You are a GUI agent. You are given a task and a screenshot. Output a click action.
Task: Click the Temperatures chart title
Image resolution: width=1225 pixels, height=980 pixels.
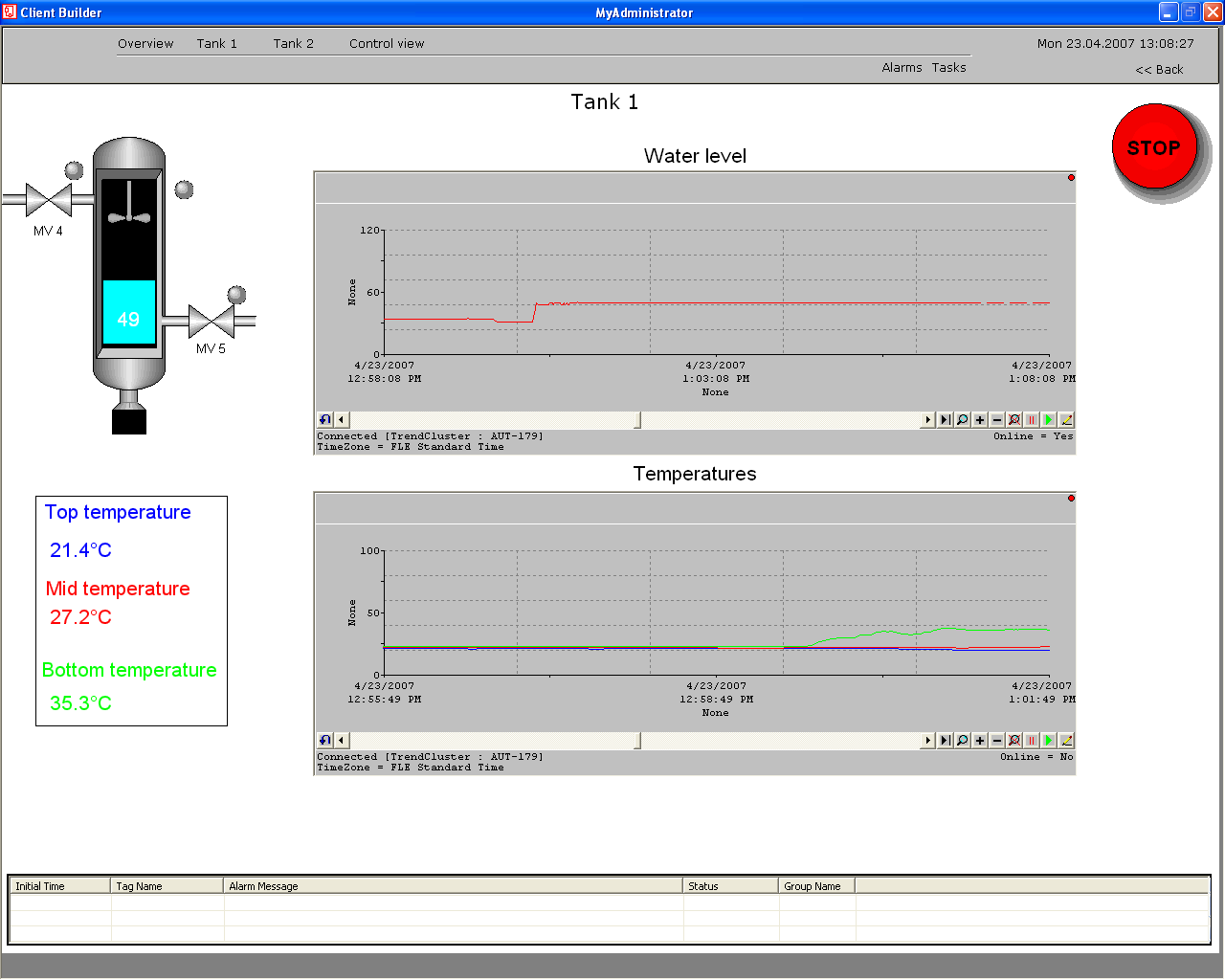[x=695, y=474]
